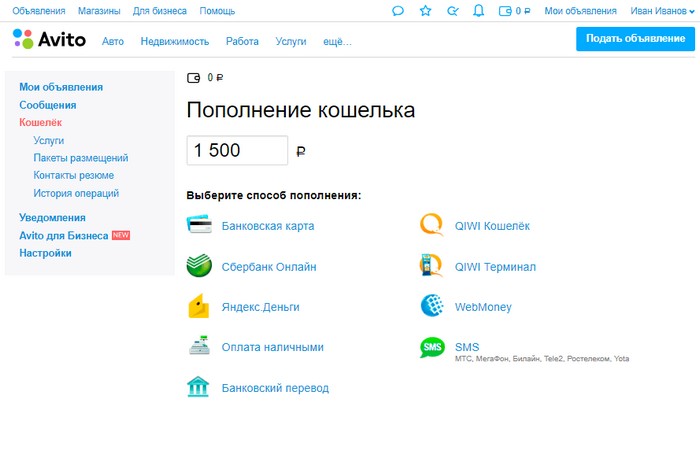Go to the Работа category

point(242,42)
